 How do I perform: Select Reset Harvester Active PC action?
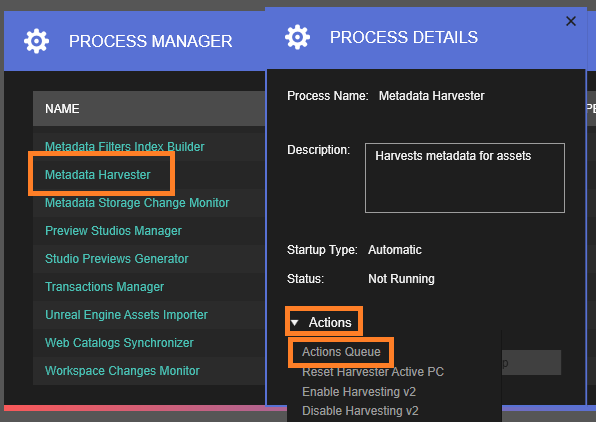pyautogui.click(x=373, y=372)
